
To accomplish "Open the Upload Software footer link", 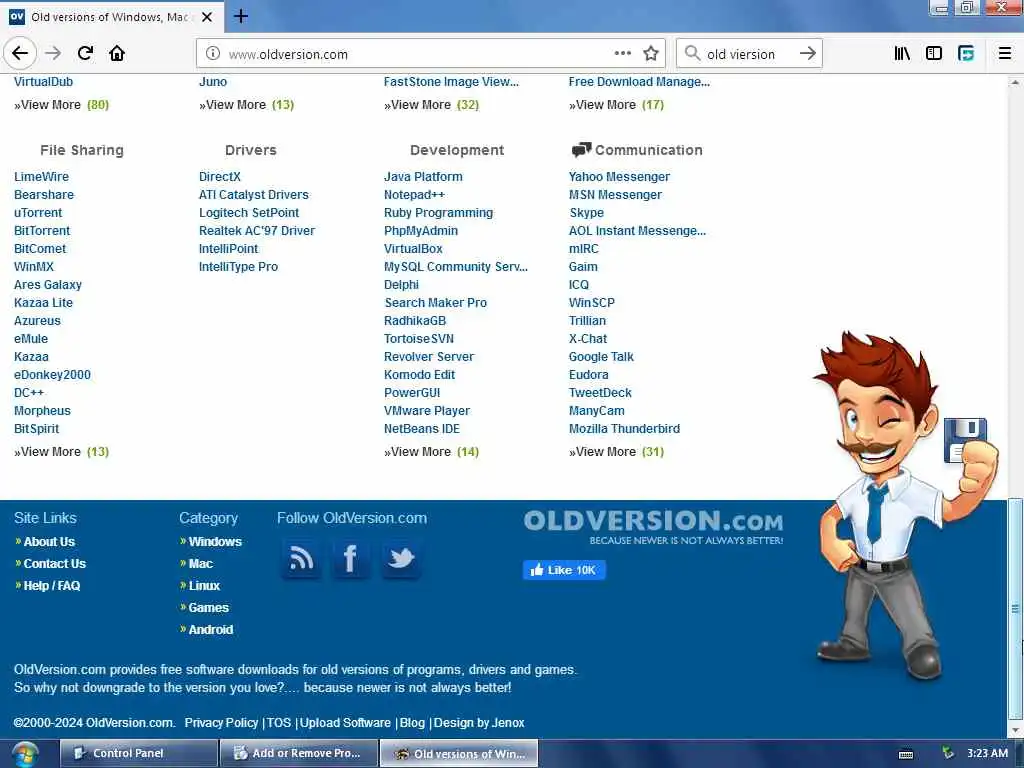I will click(345, 723).
